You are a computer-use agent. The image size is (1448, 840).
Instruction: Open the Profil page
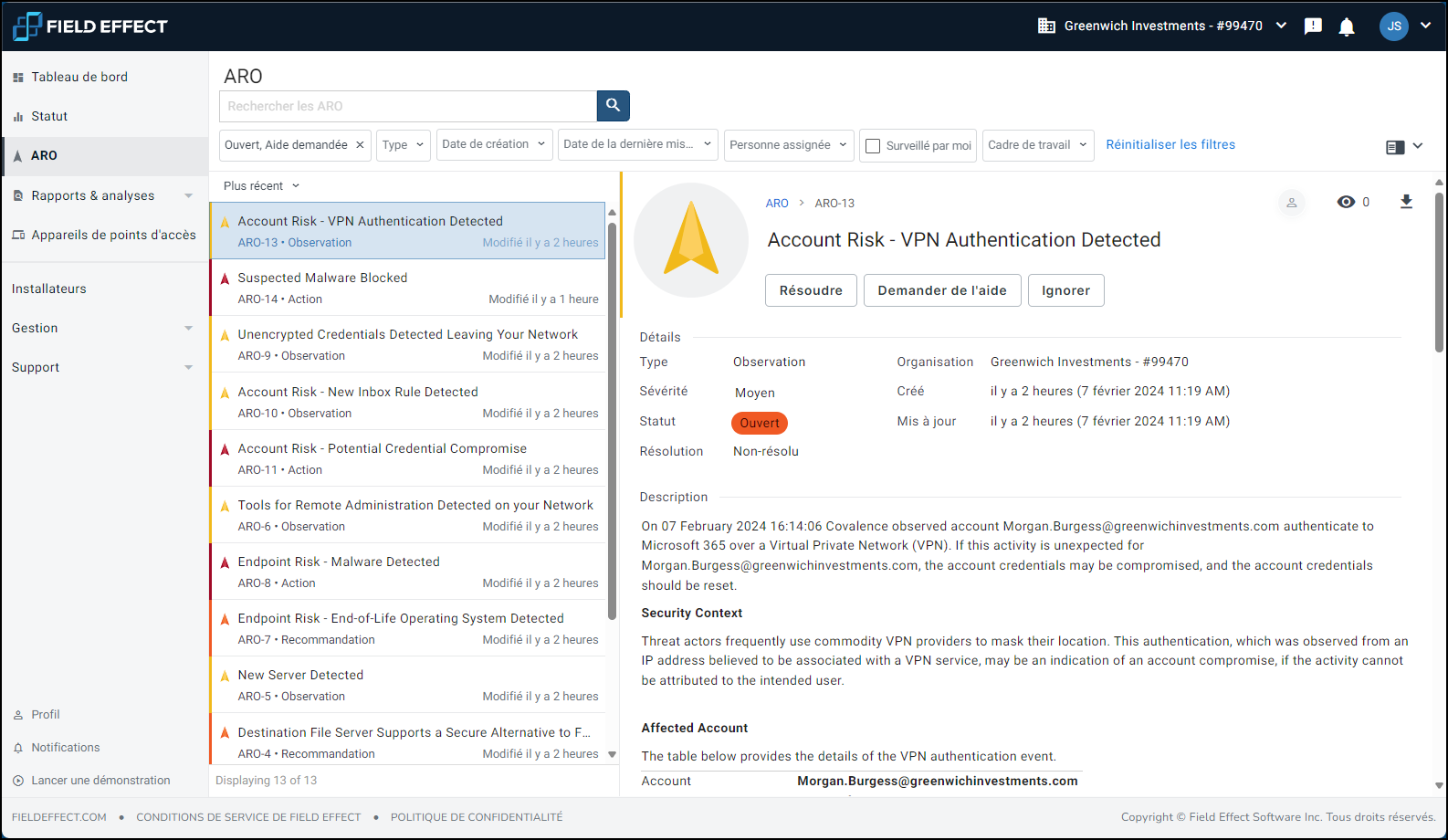click(46, 715)
